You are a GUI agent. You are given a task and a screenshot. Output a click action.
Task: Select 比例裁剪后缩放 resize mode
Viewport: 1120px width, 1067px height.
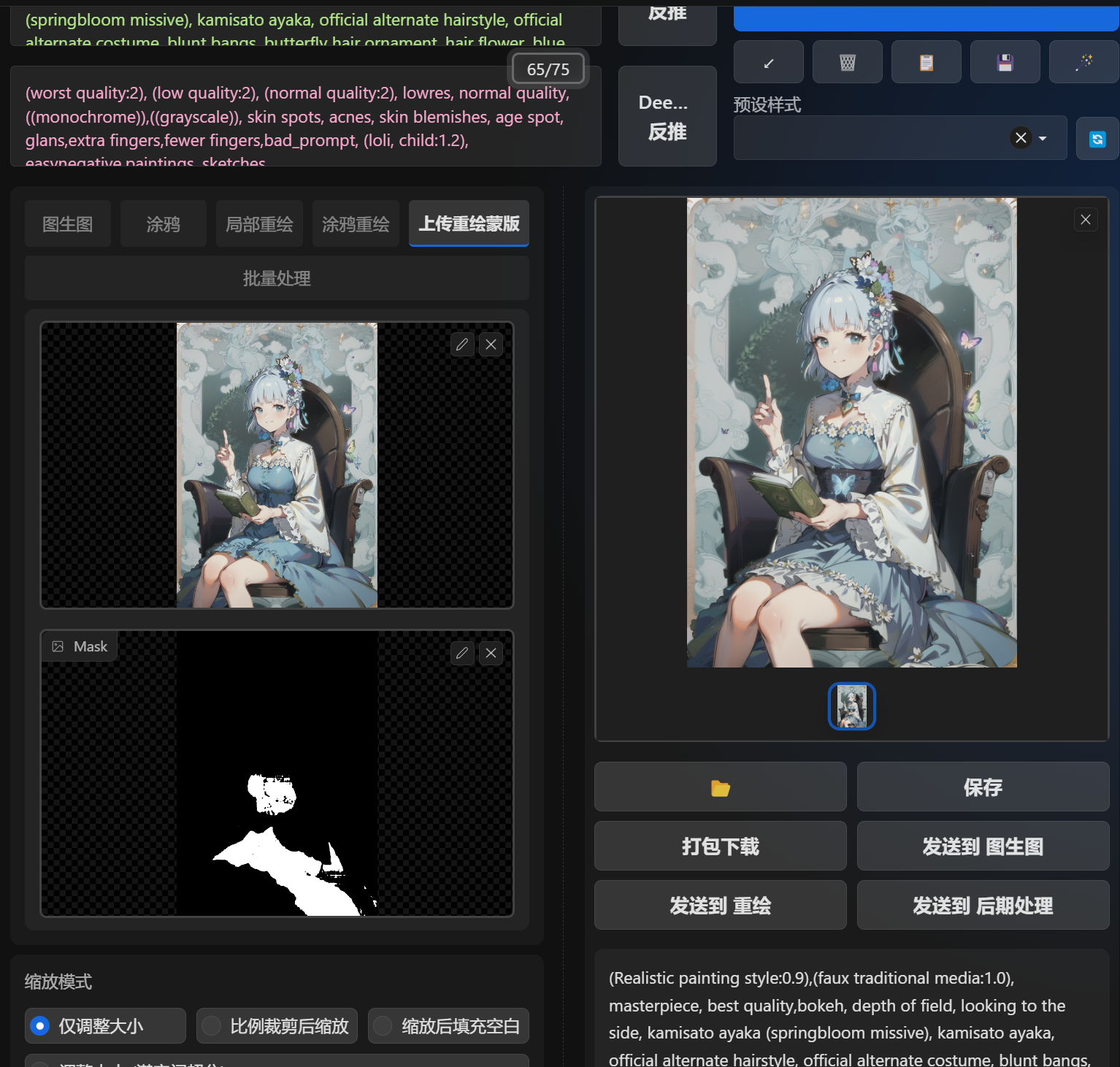(x=277, y=1026)
